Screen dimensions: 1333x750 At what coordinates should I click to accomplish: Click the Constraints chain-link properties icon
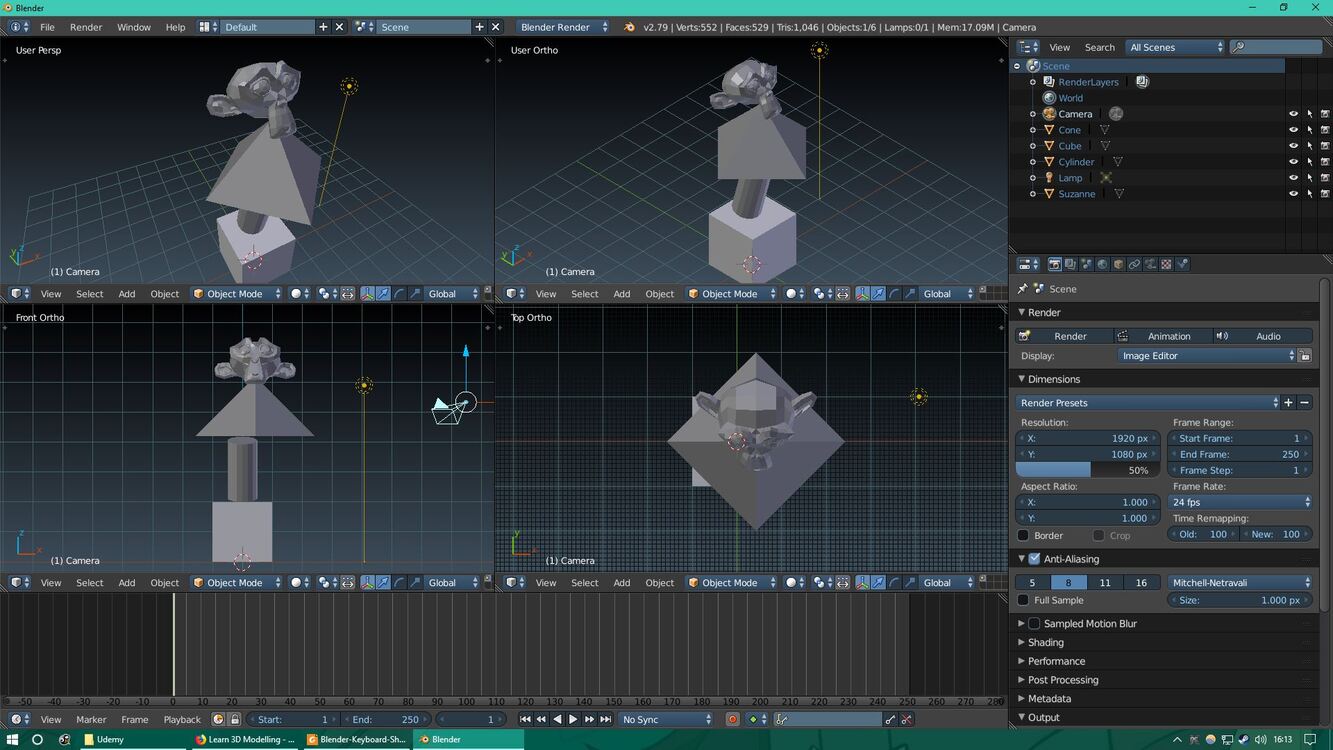pos(1134,265)
